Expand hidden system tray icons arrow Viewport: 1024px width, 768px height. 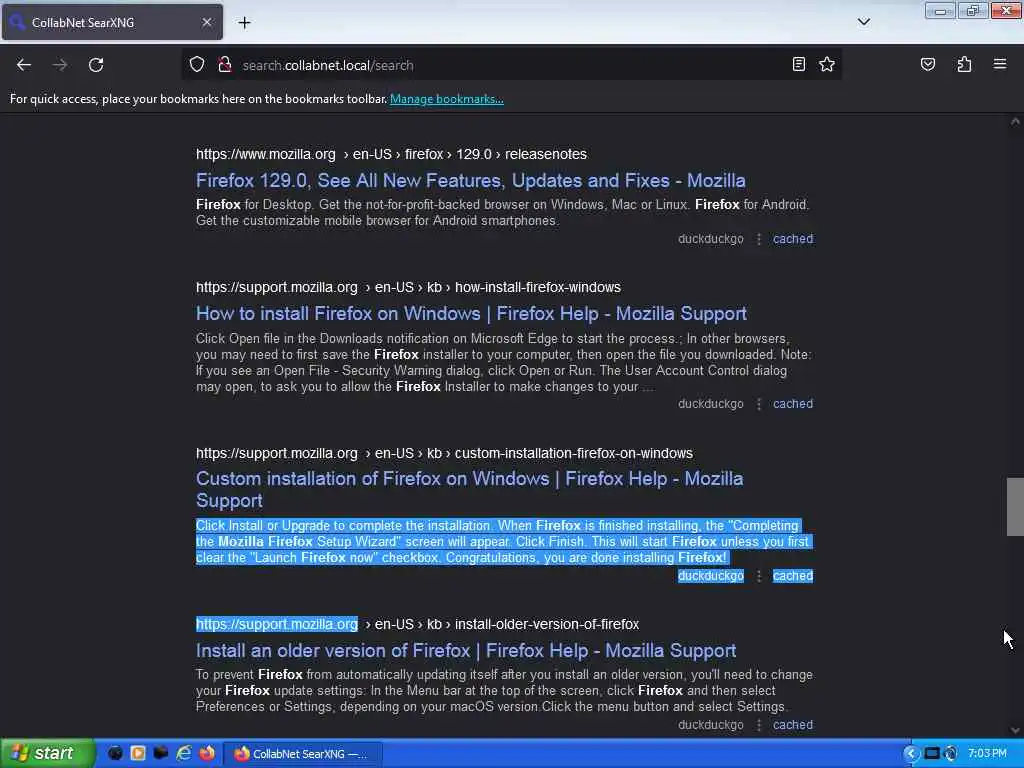(910, 754)
